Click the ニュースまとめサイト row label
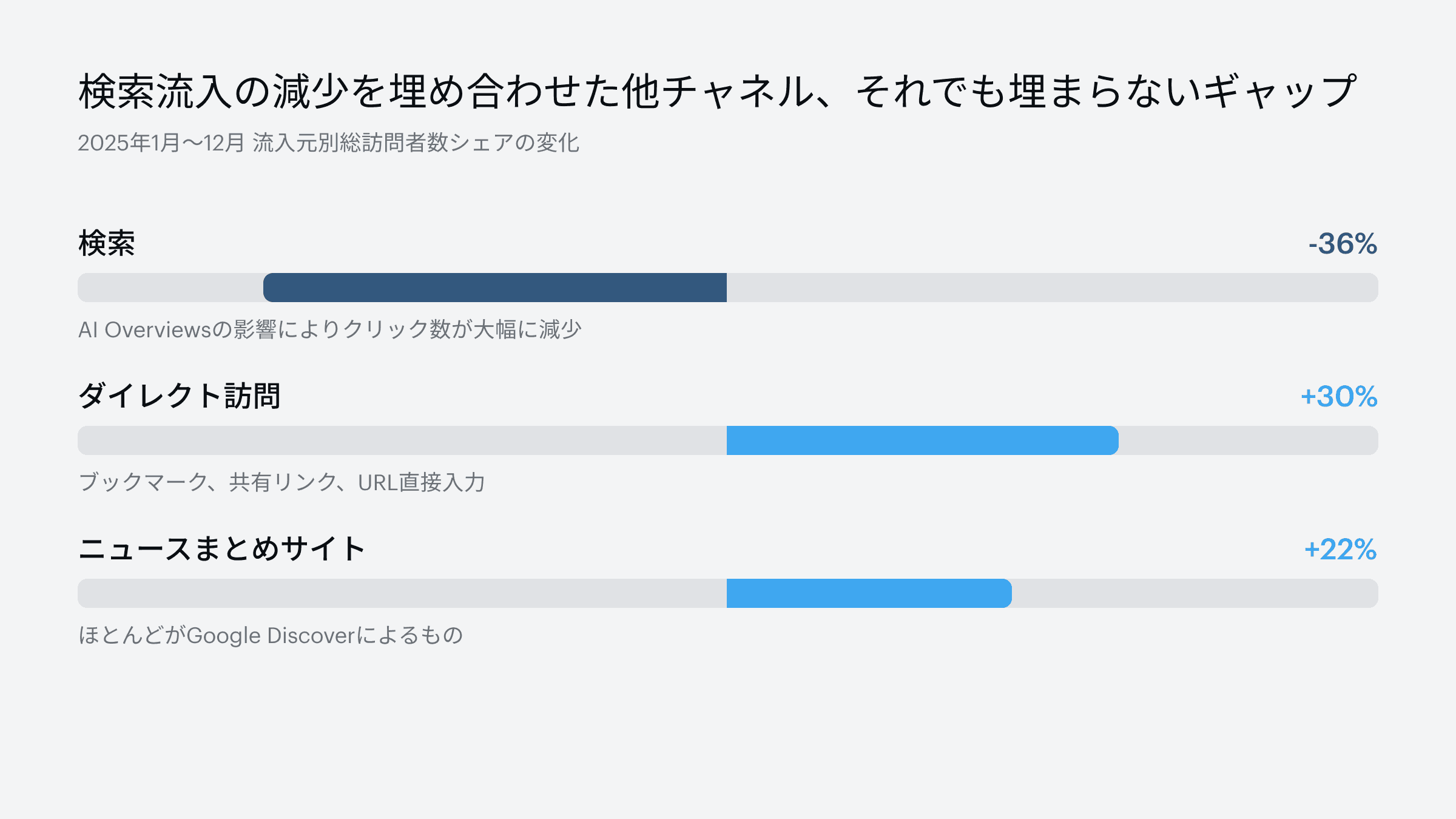This screenshot has height=819, width=1456. pos(222,549)
